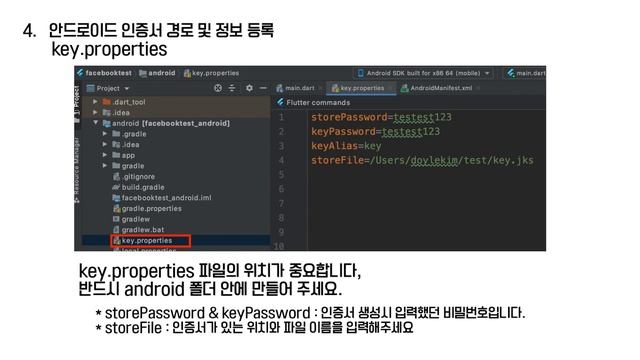This screenshot has width=640, height=360.
Task: Click the build.gradle file icon
Action: (x=116, y=187)
